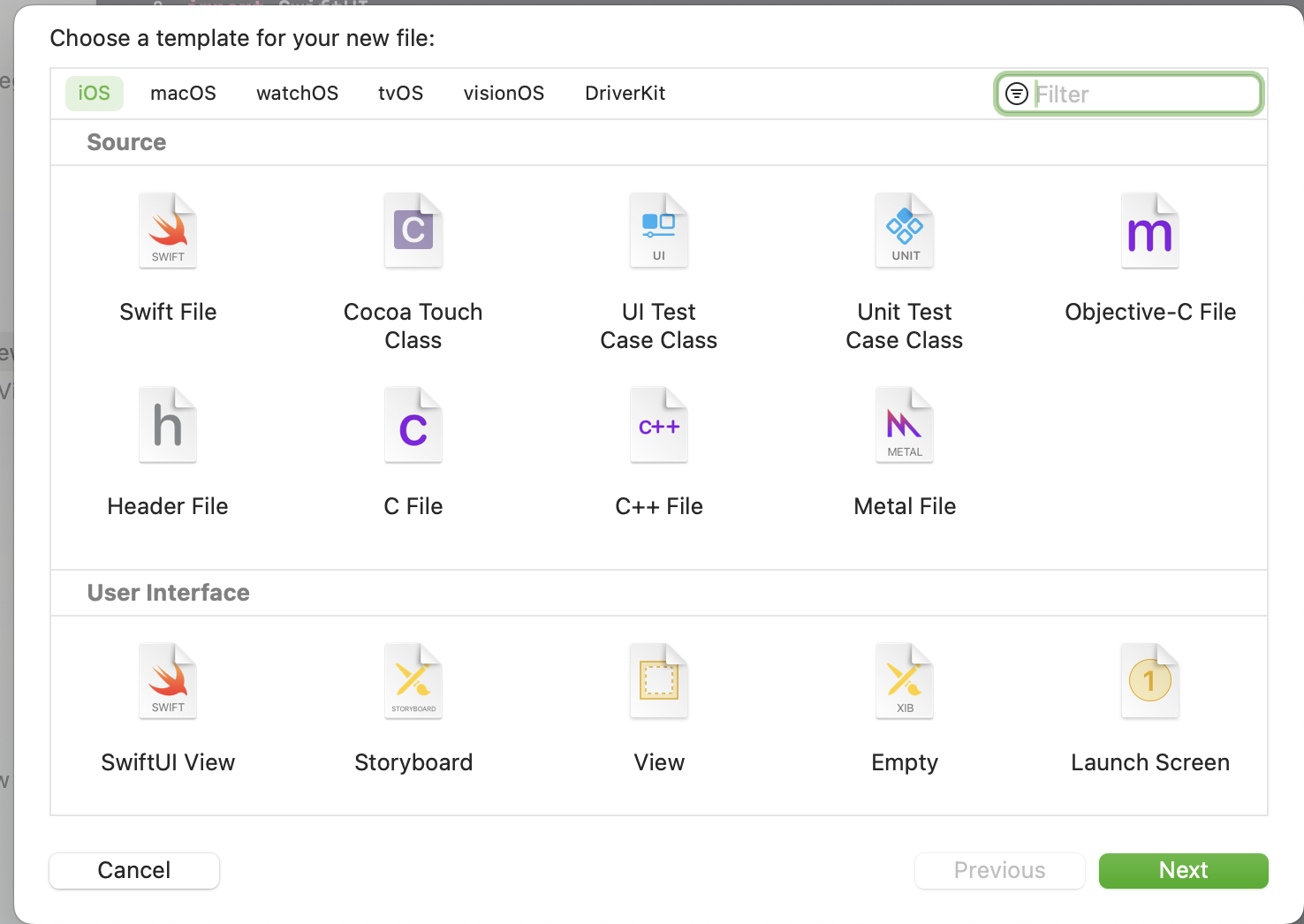Select the Swift File template icon
Screen dimensions: 1304x924
pos(168,231)
